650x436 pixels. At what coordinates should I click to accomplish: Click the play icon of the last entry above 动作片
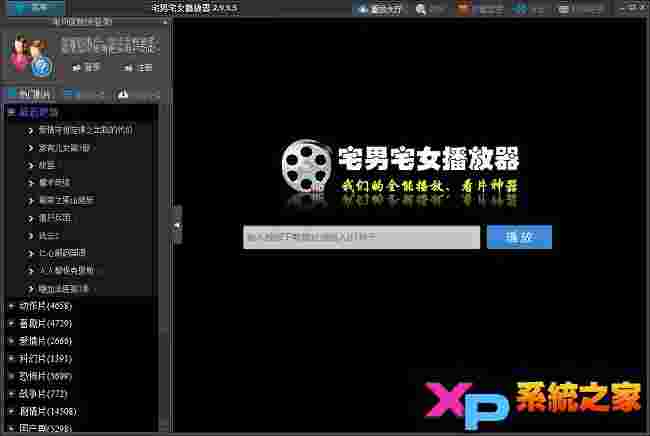30,288
